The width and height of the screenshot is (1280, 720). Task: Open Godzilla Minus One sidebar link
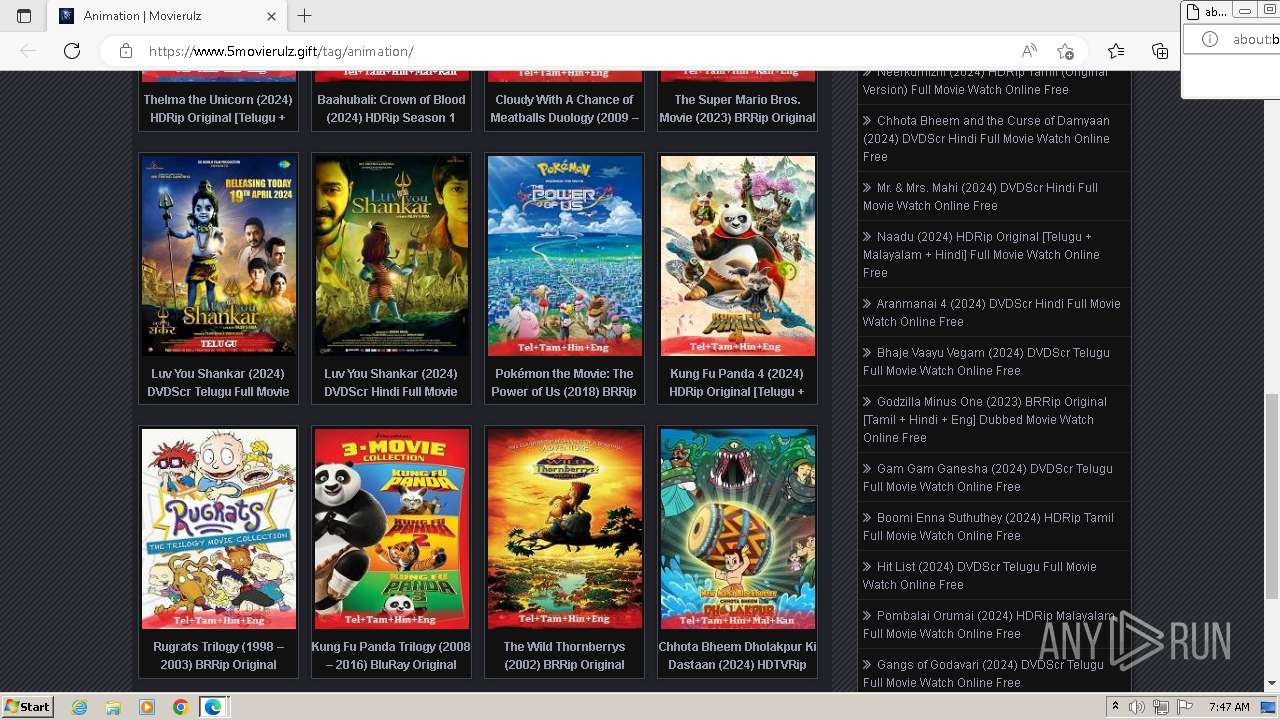pos(985,420)
